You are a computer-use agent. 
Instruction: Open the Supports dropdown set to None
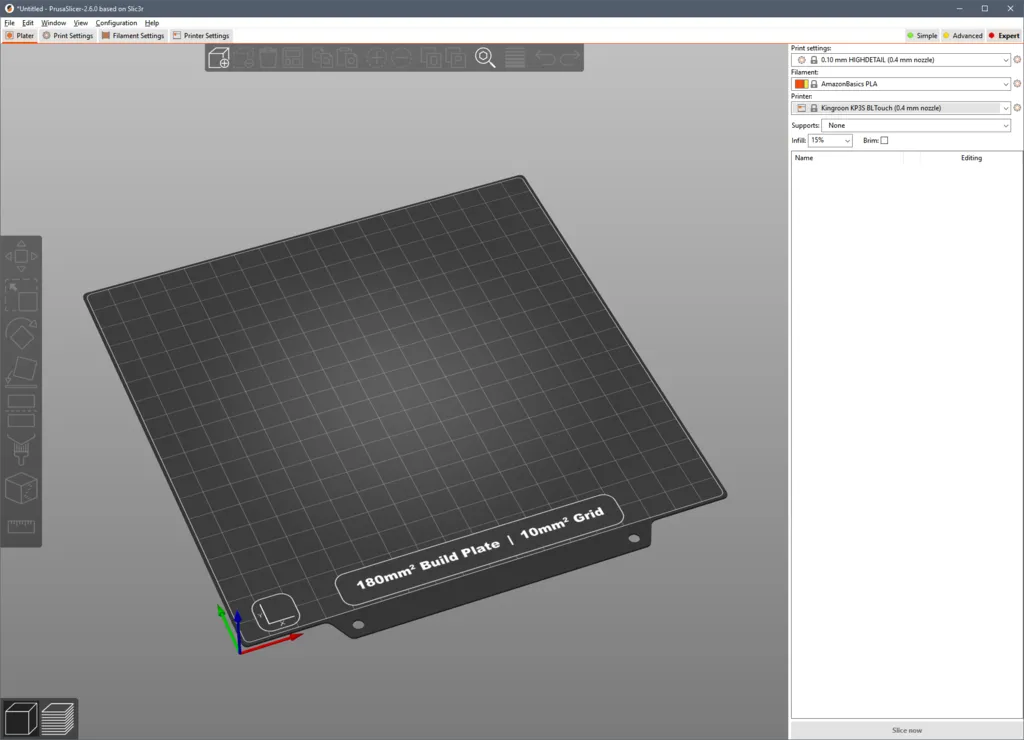point(916,125)
